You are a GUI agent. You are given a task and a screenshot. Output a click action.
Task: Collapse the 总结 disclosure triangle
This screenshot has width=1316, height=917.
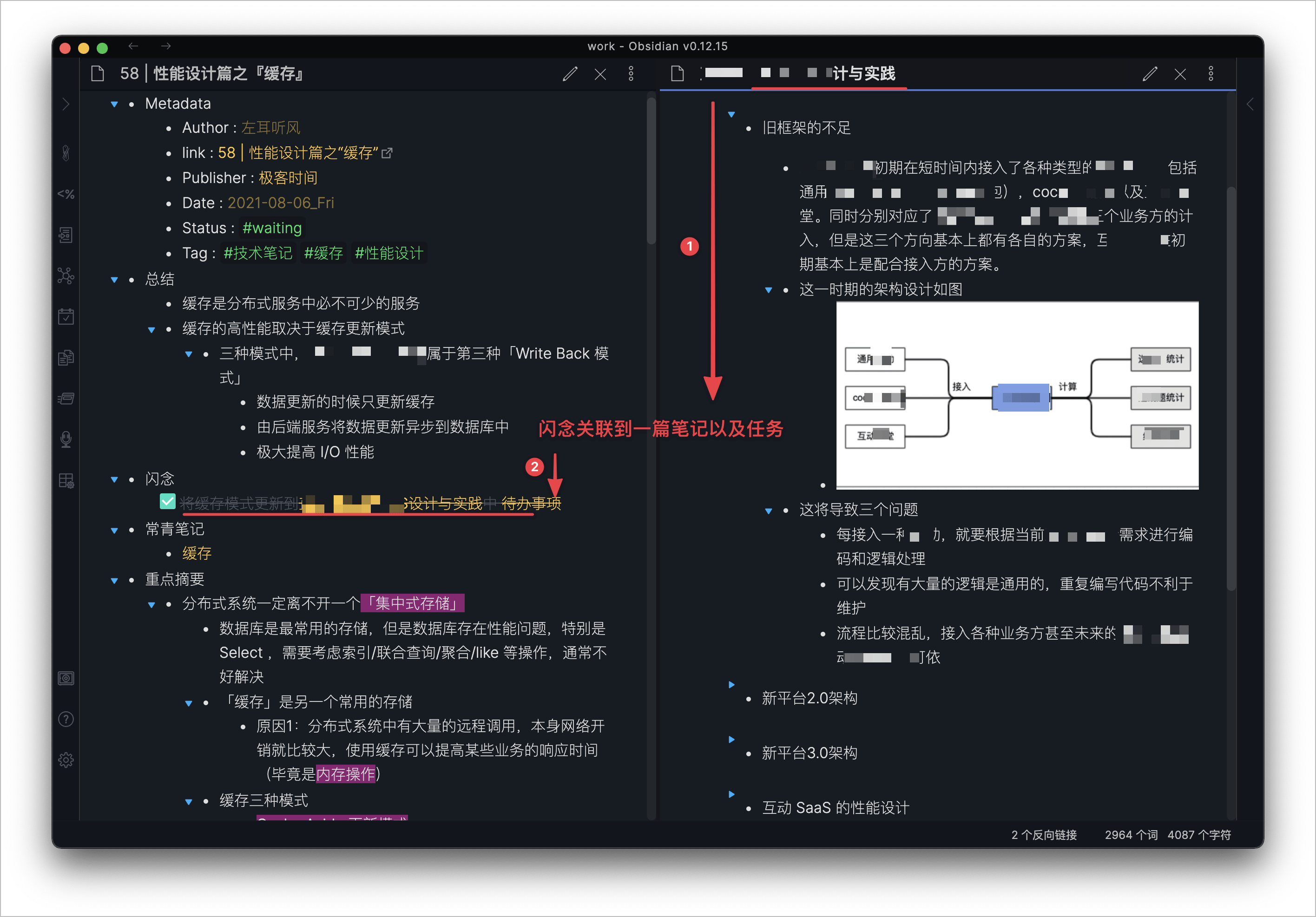point(114,280)
